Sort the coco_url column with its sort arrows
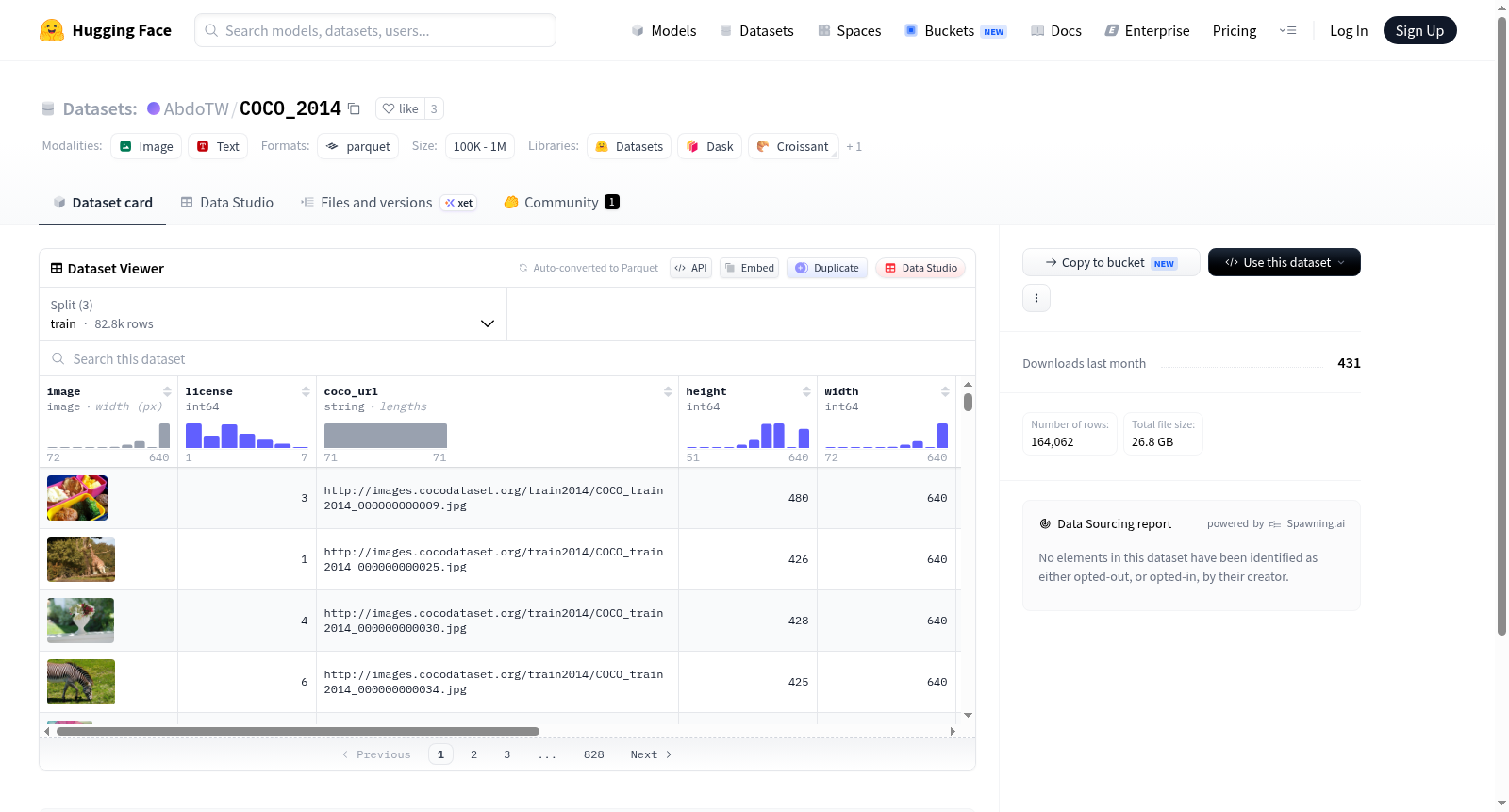This screenshot has height=812, width=1509. click(668, 391)
